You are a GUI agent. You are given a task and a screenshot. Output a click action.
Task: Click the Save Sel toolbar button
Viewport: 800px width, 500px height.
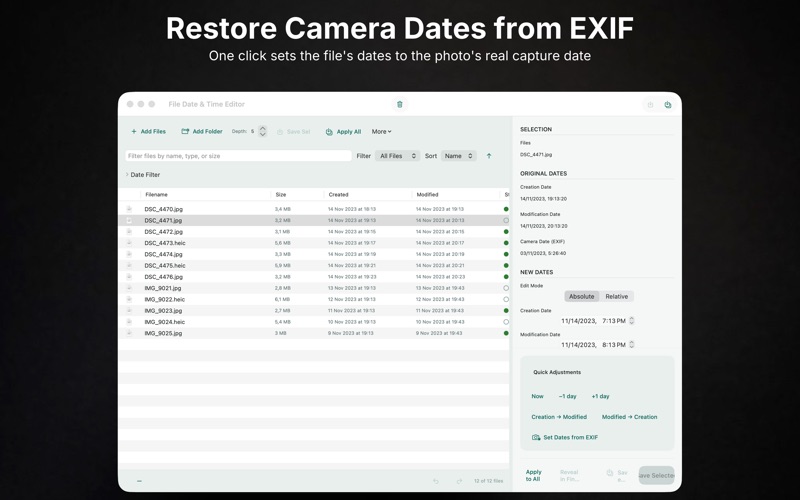(293, 132)
